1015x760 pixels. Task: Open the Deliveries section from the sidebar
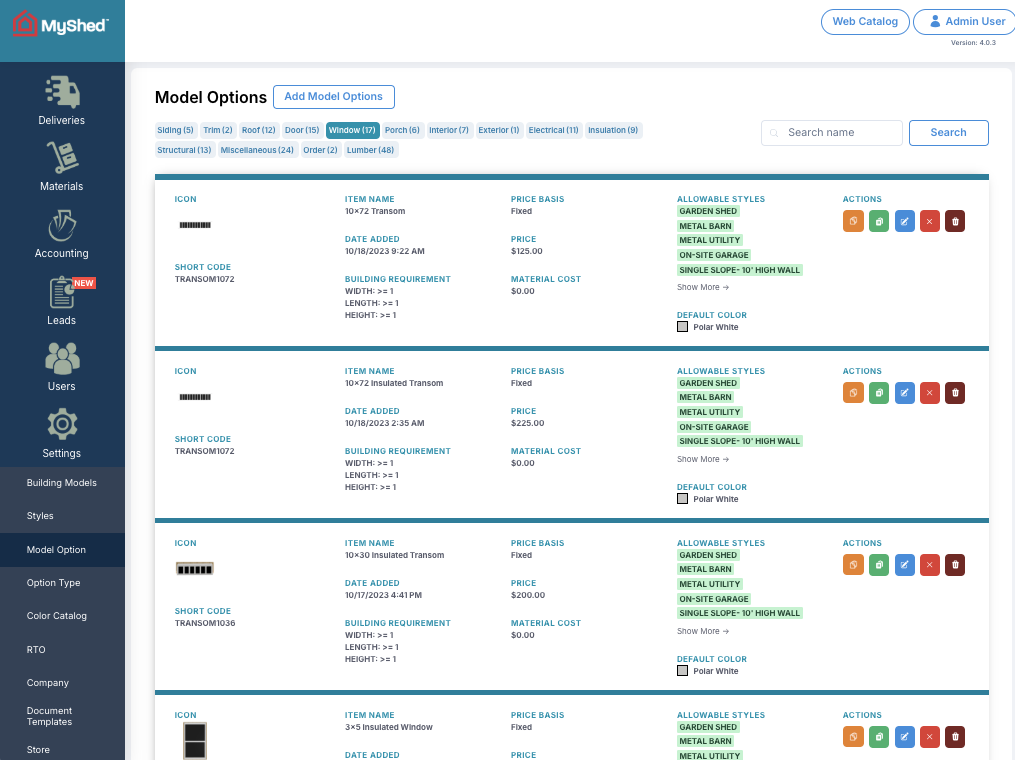(x=61, y=99)
